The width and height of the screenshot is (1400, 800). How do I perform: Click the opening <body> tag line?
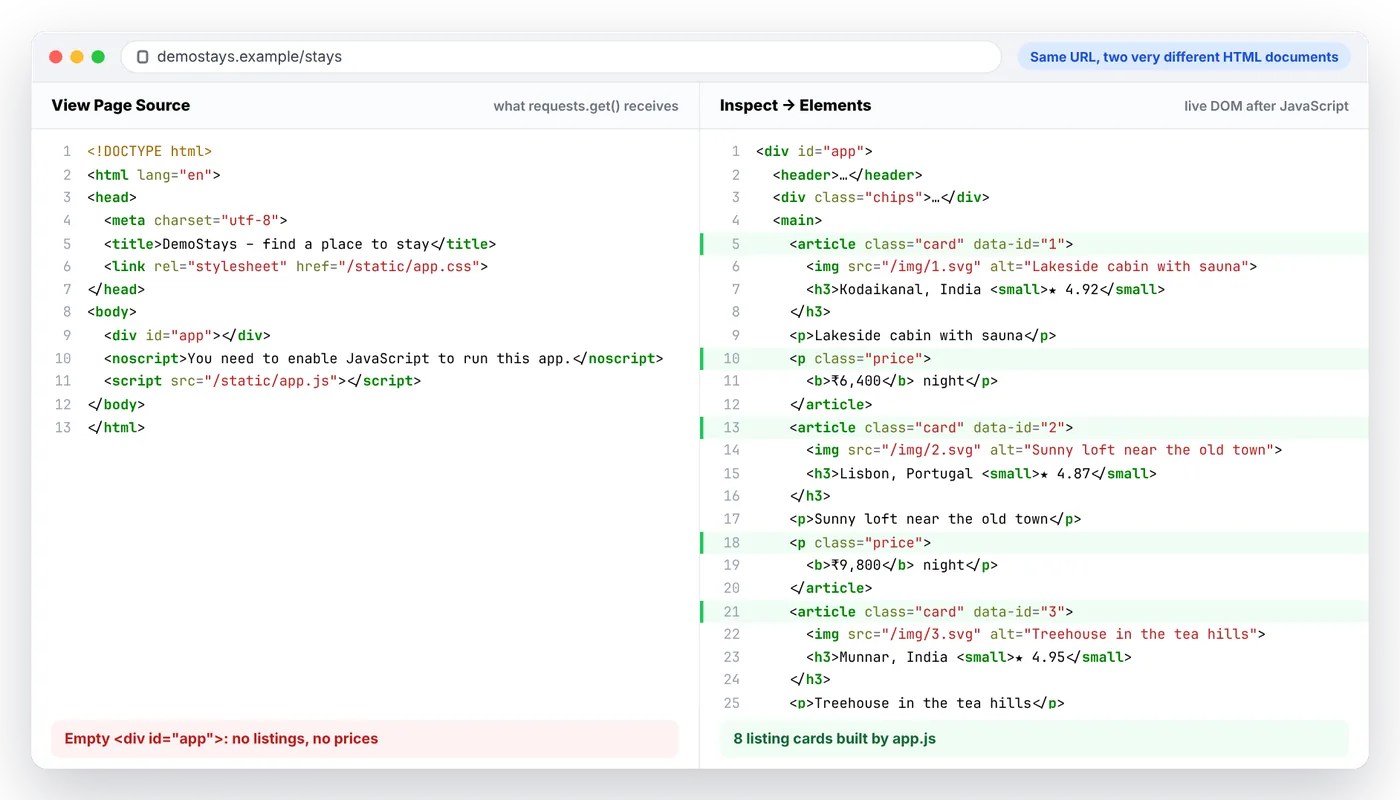[x=112, y=312]
